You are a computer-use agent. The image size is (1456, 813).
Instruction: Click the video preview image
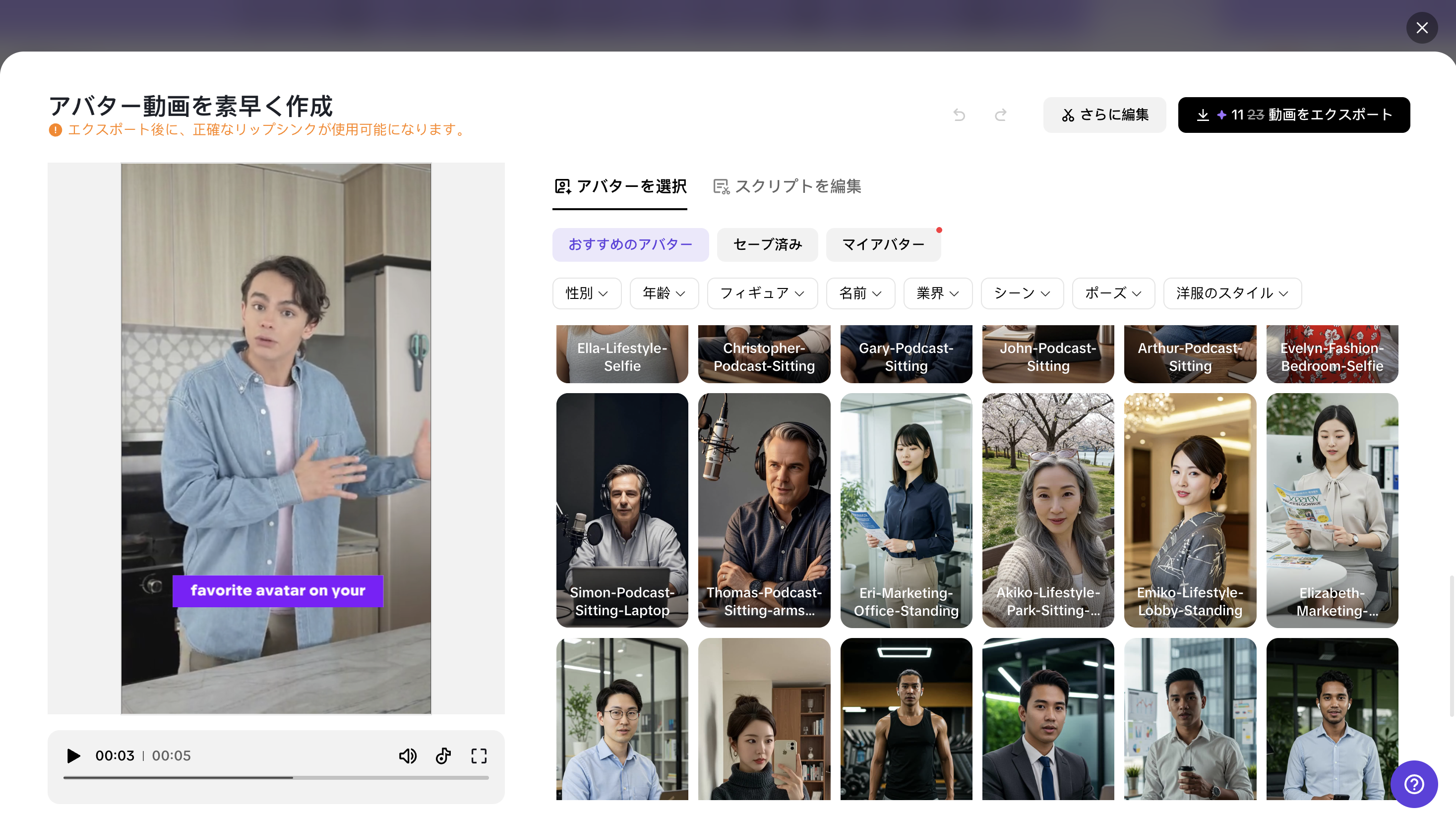(x=276, y=438)
